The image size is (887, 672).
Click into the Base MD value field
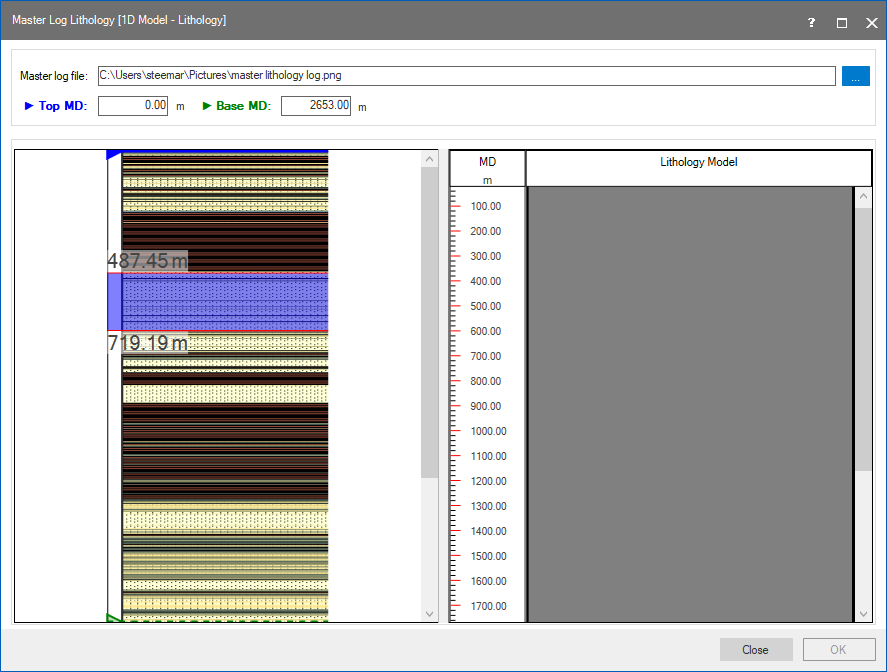coord(316,106)
